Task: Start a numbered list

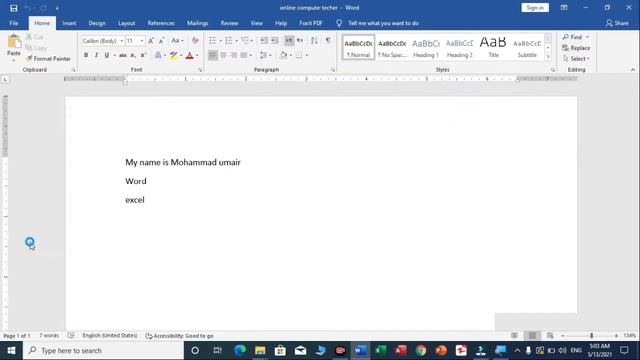Action: (229, 40)
